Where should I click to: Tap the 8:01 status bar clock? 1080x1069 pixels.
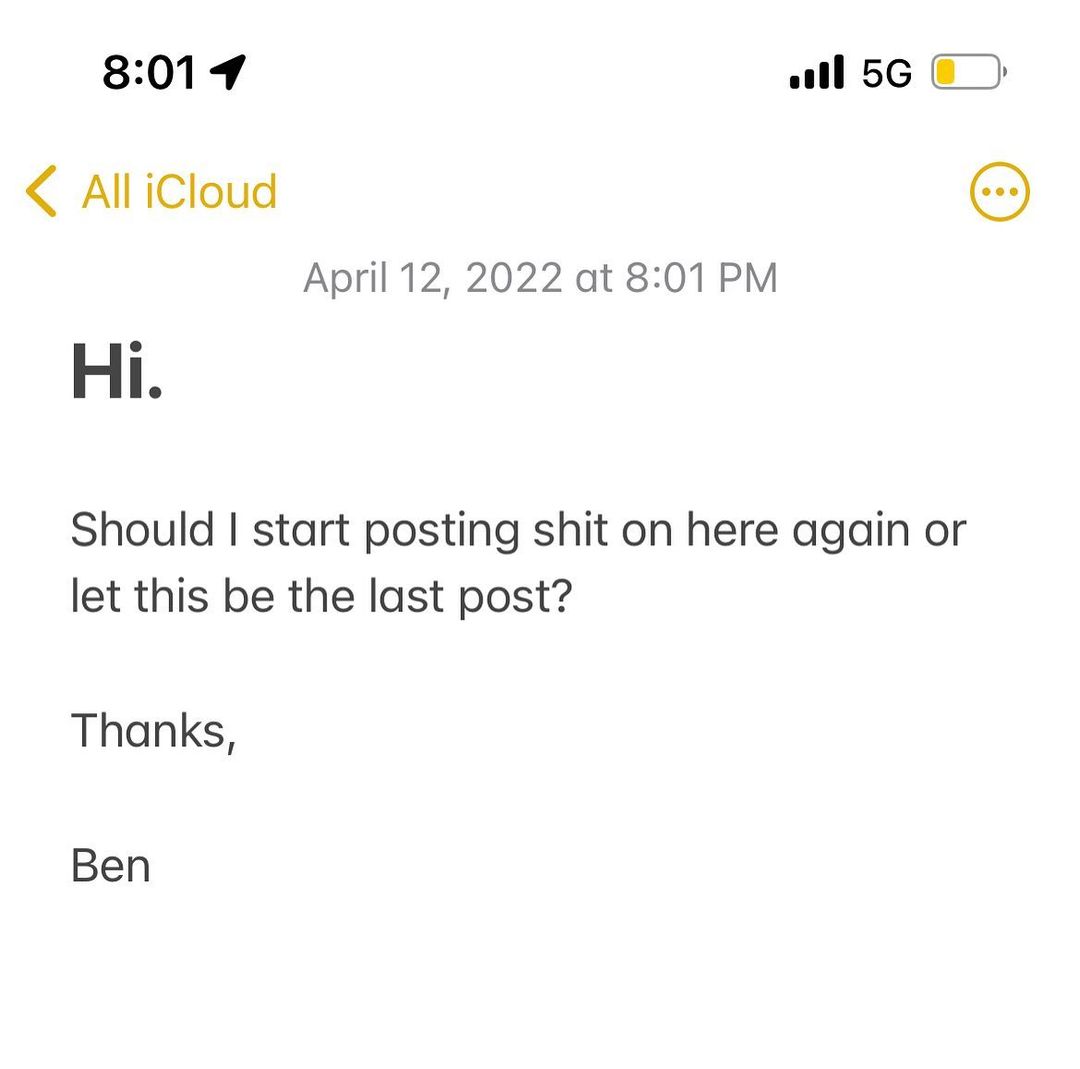[x=150, y=72]
